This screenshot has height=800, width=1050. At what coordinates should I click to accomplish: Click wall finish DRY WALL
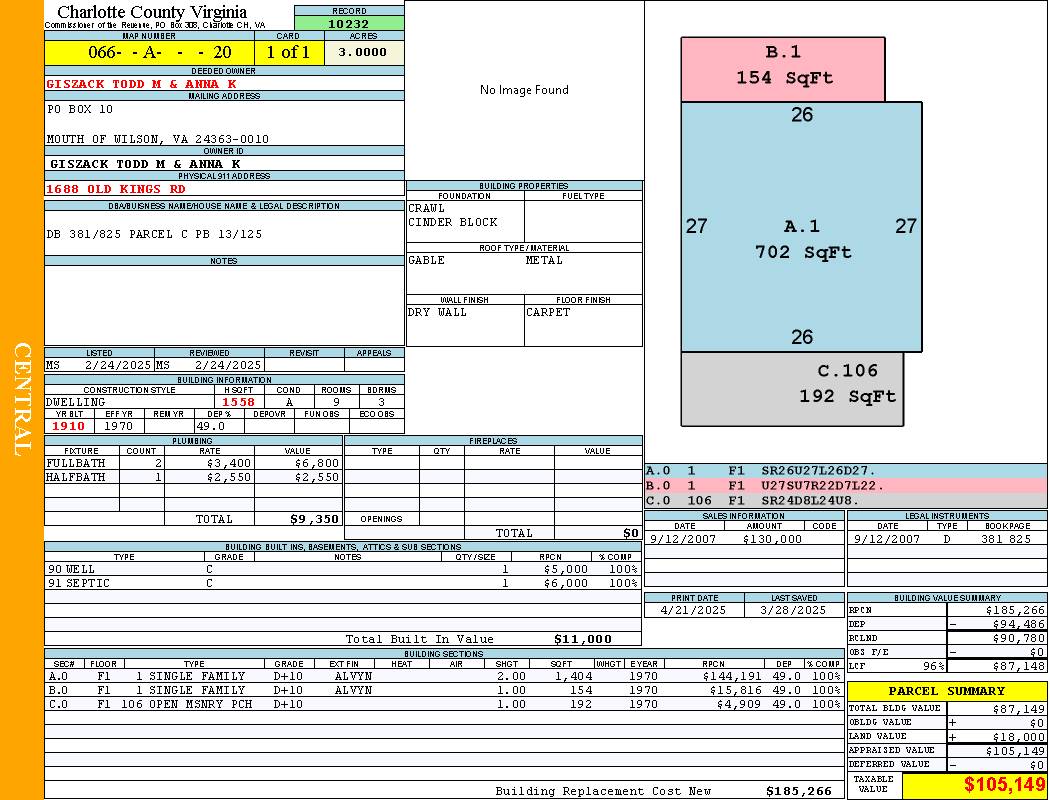(x=437, y=313)
